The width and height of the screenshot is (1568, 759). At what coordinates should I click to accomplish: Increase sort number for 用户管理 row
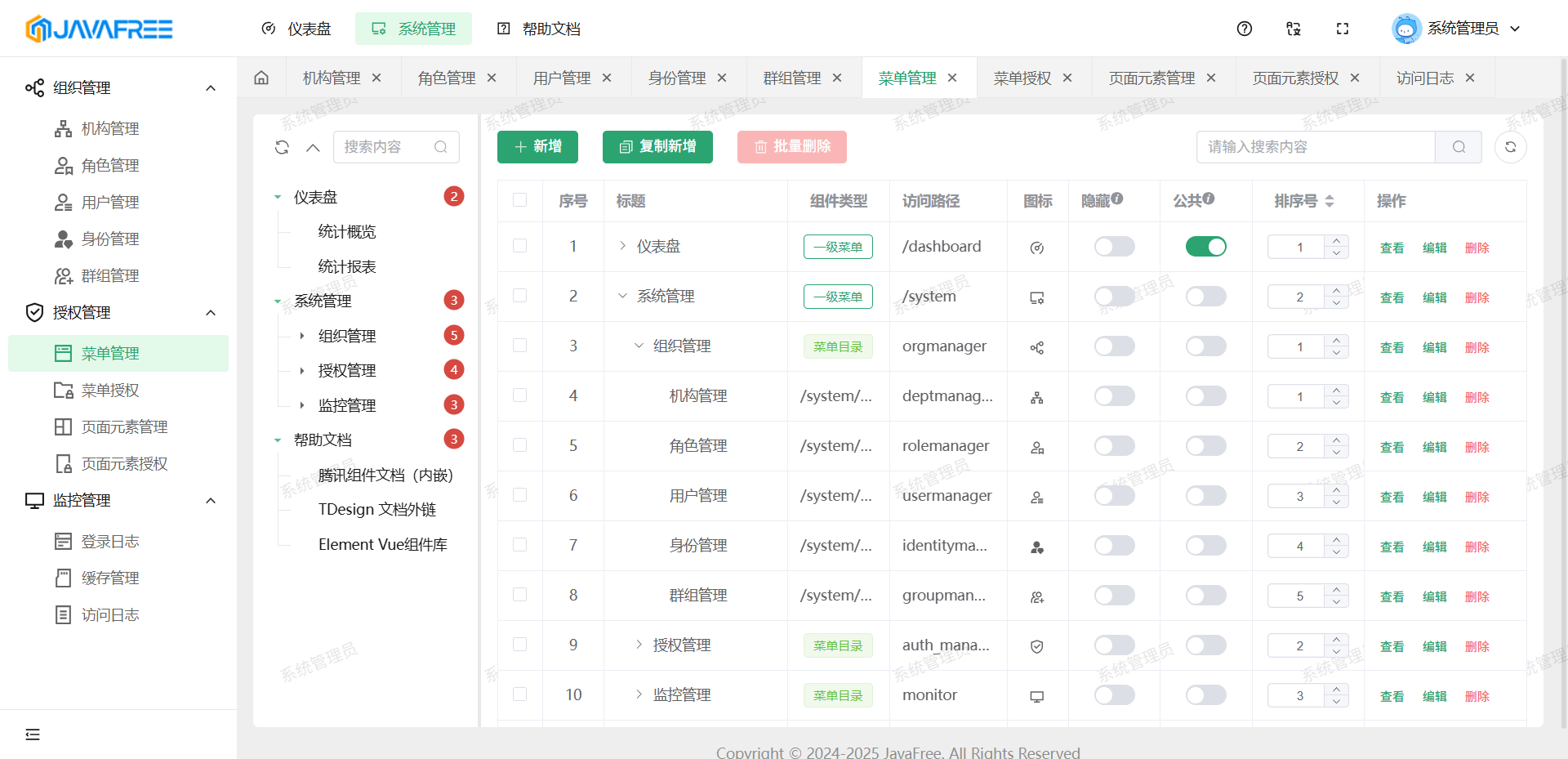pos(1336,490)
